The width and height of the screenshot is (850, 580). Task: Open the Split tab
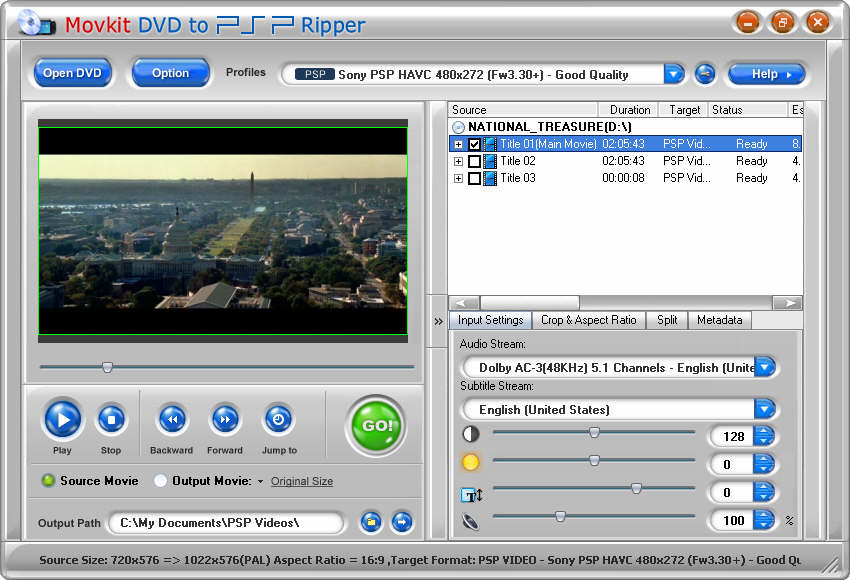point(667,320)
